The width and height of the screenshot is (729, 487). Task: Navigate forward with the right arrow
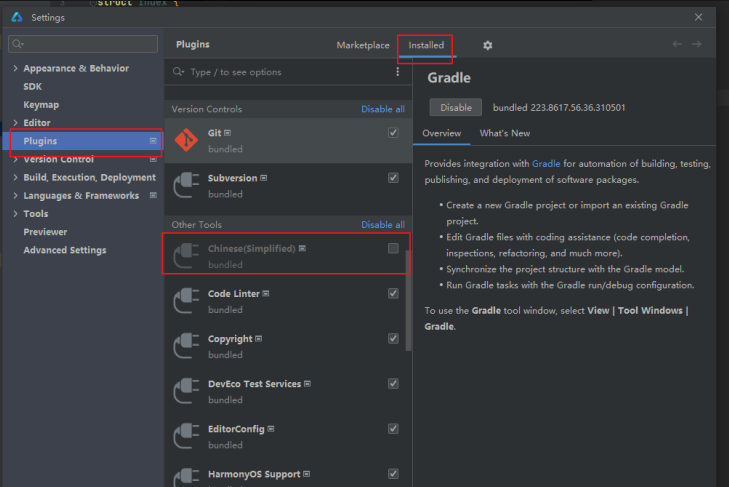tap(696, 44)
